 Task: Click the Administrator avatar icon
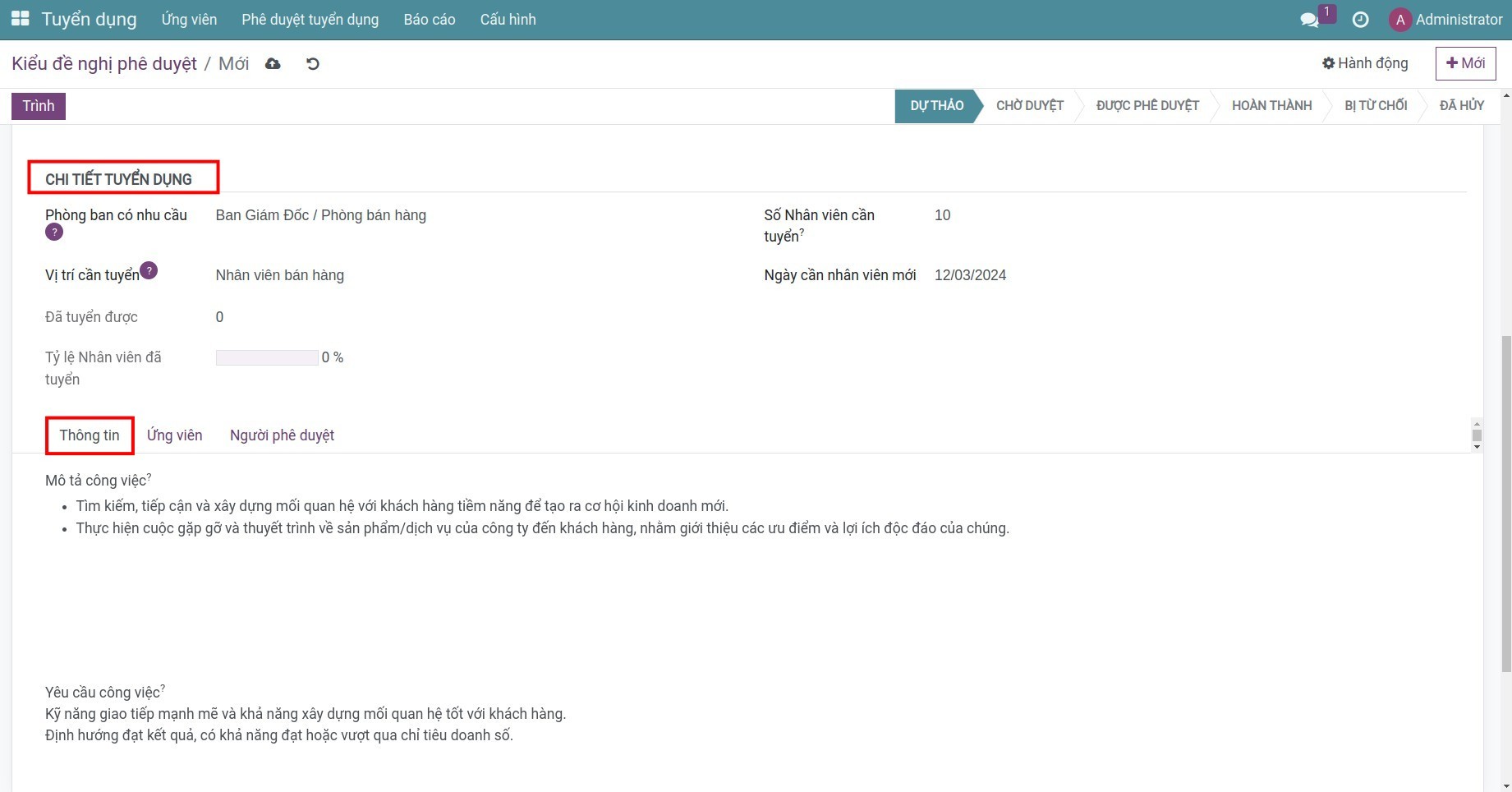[x=1399, y=20]
